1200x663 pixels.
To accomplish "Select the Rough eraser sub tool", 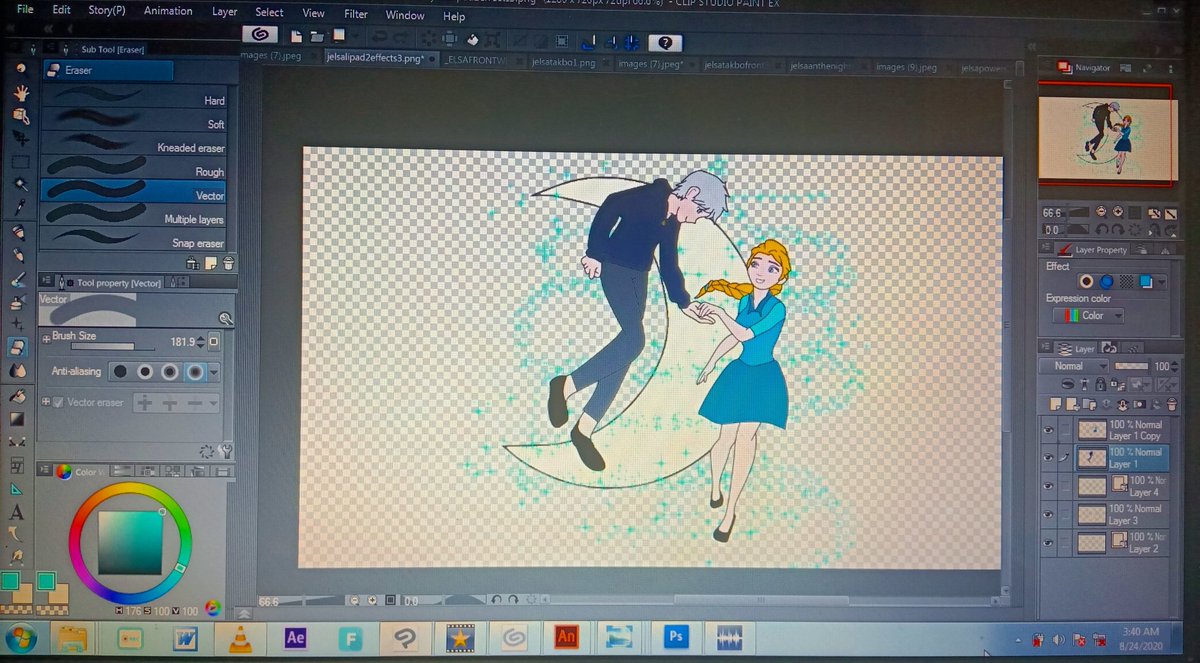I will [134, 170].
